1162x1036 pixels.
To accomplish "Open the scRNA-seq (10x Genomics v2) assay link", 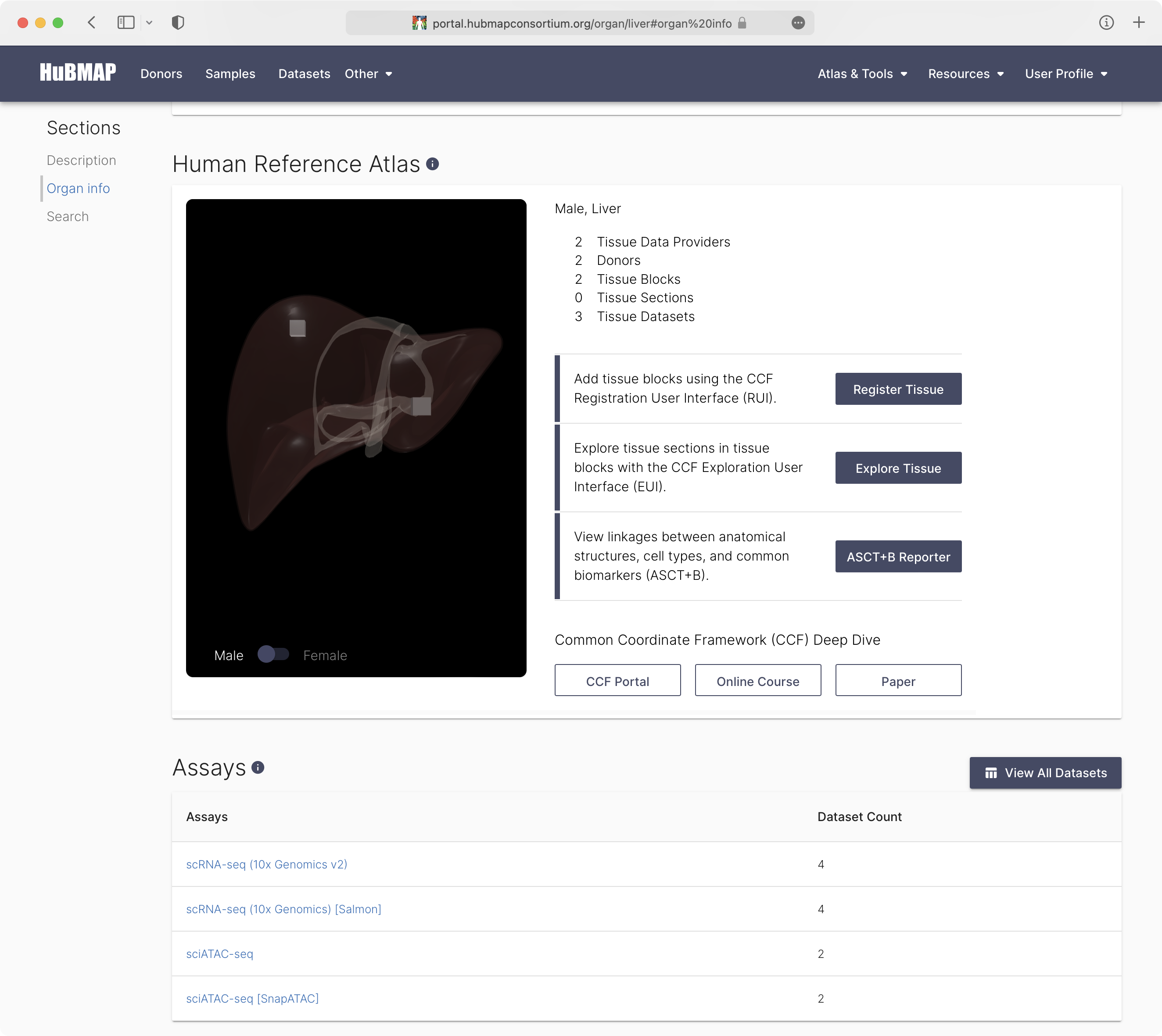I will (x=266, y=864).
